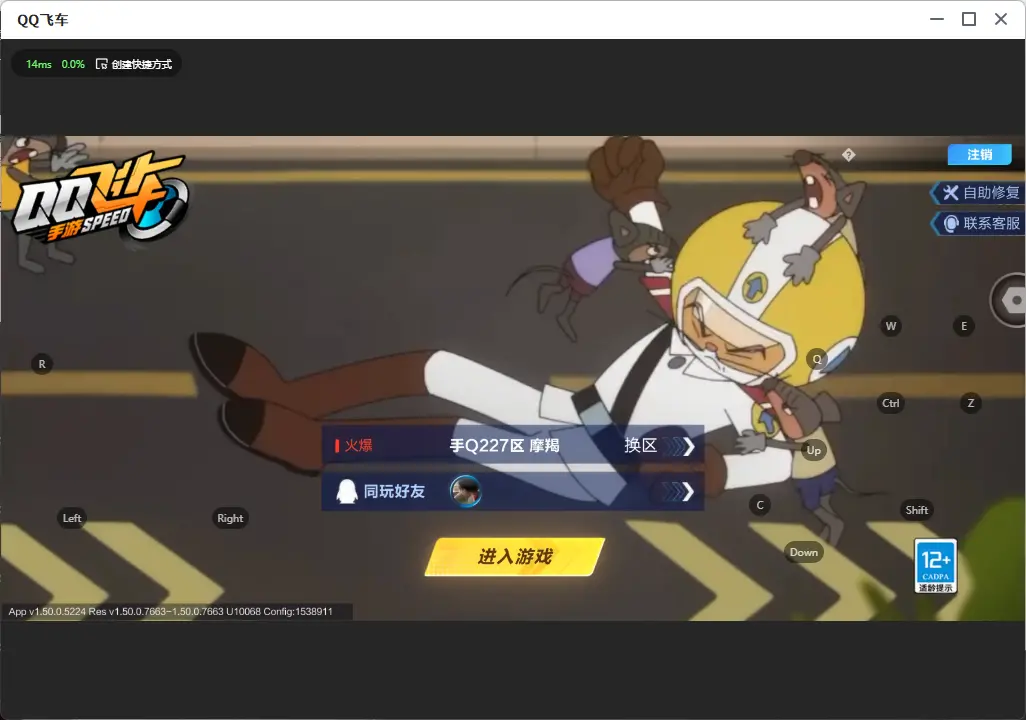1026x720 pixels.
Task: Click the diamond question-mark help icon
Action: point(849,155)
